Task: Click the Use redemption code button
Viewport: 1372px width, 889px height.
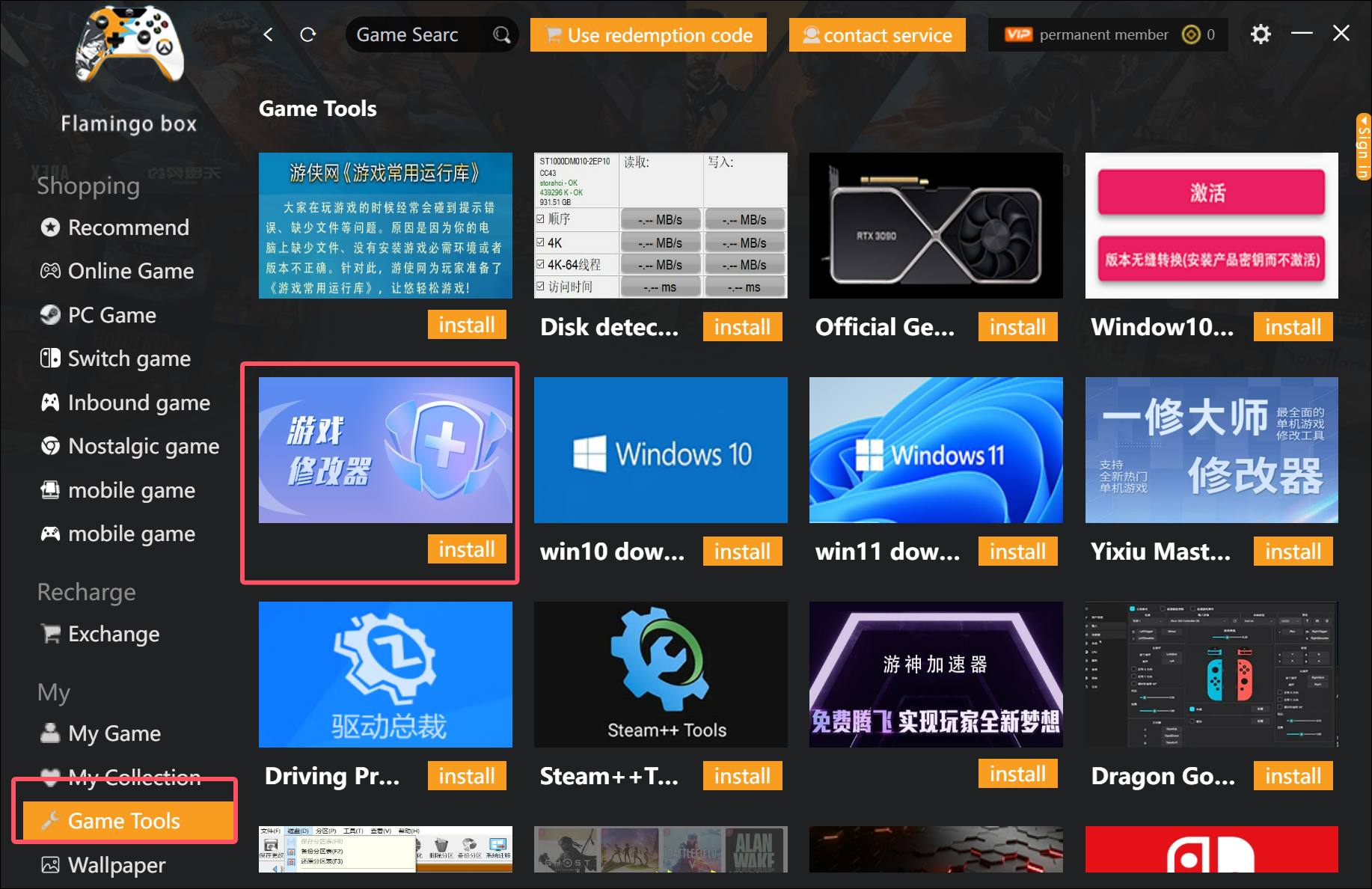Action: point(649,35)
